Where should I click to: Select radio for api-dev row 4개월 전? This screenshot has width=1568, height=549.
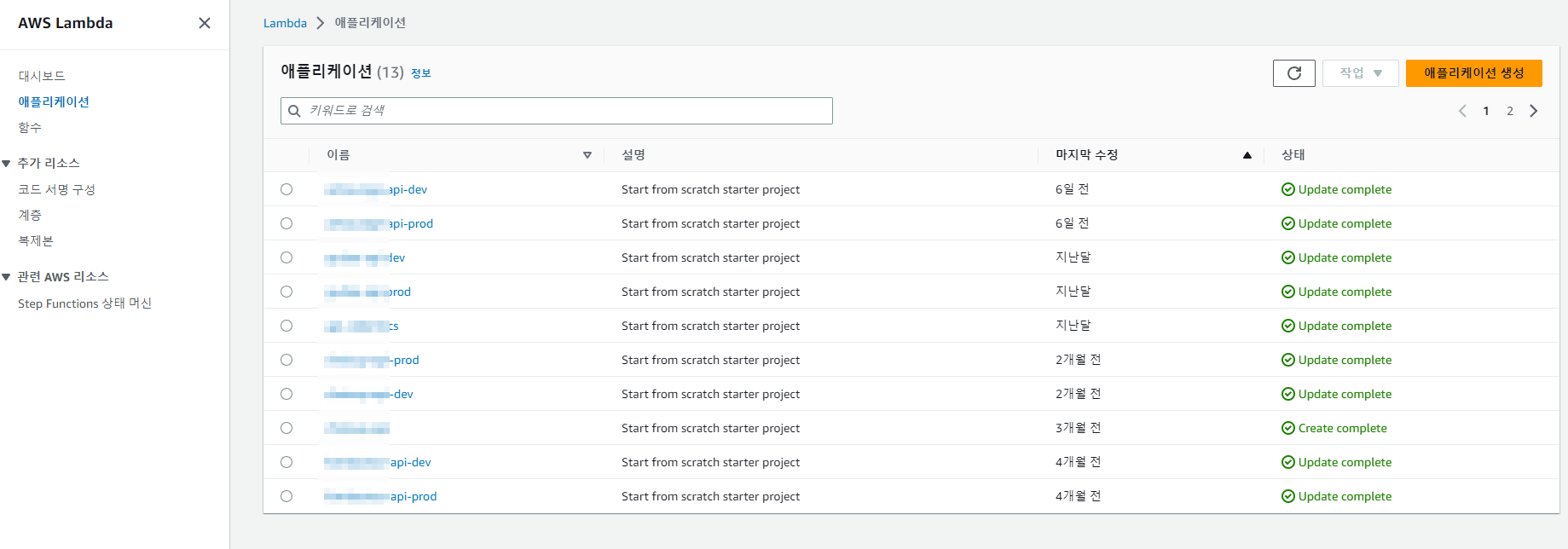[x=286, y=462]
